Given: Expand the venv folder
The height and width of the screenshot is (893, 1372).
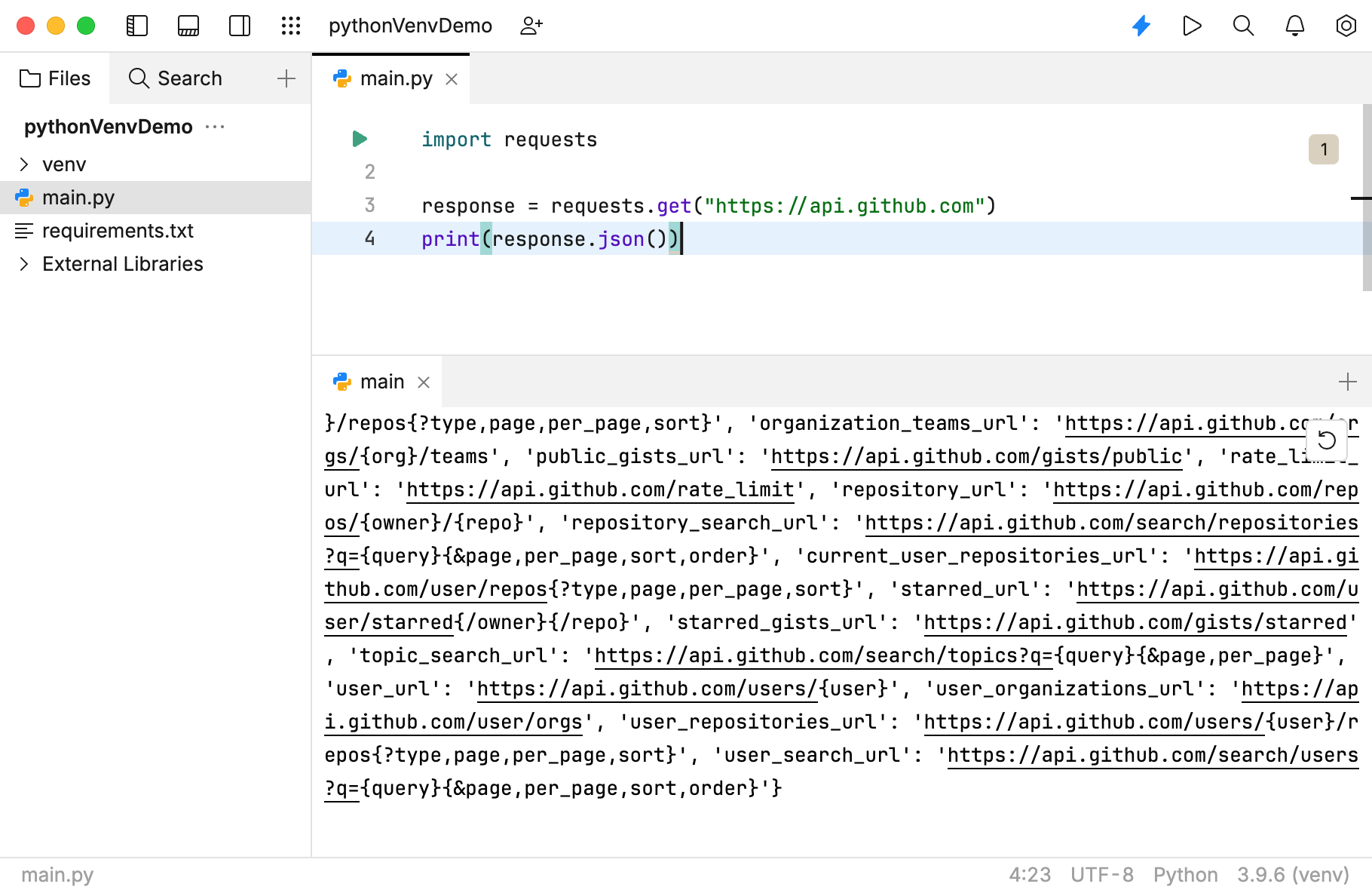Looking at the screenshot, I should point(23,164).
